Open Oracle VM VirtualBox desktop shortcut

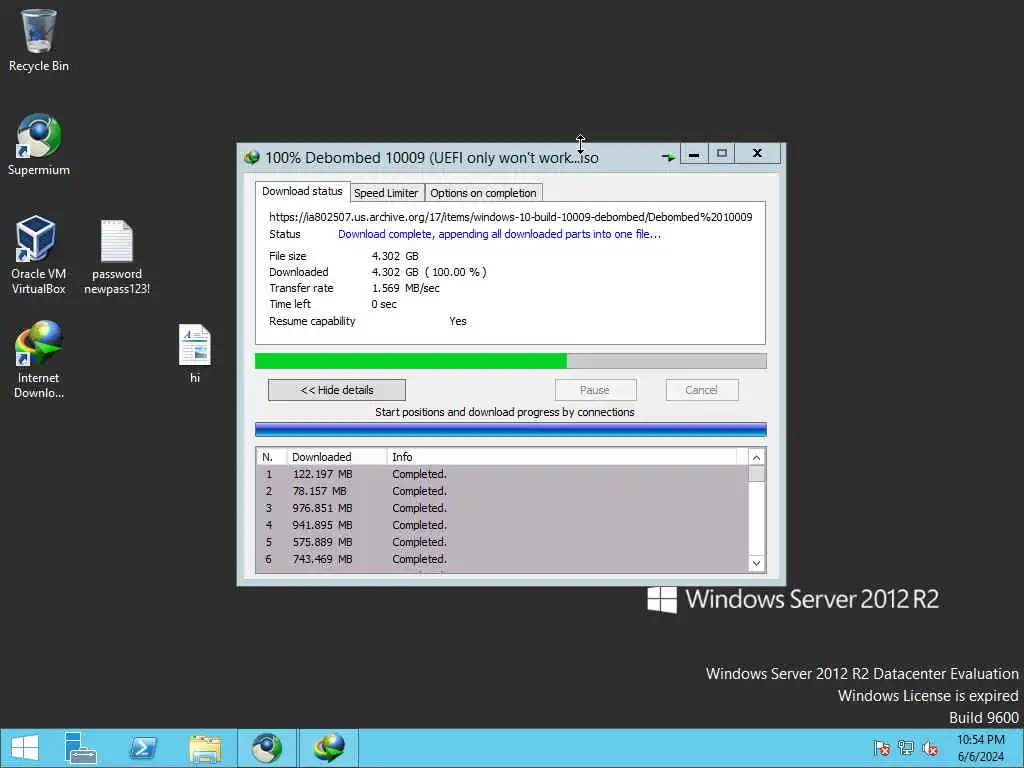click(39, 255)
